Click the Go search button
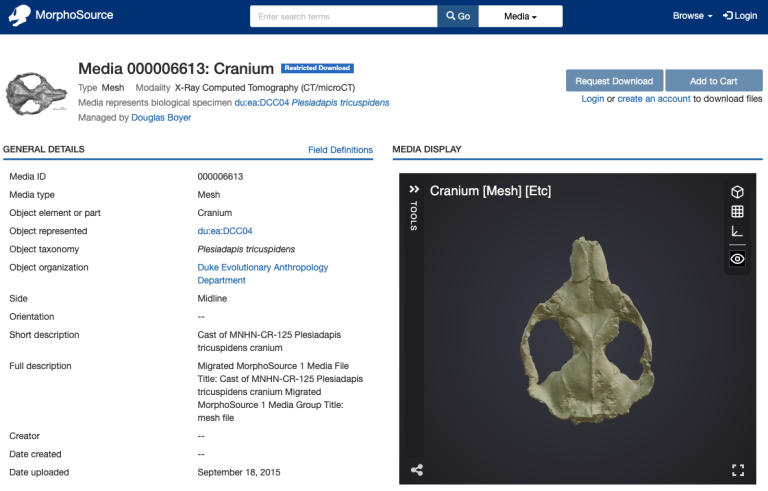Screen dimensions: 768x491 point(458,16)
